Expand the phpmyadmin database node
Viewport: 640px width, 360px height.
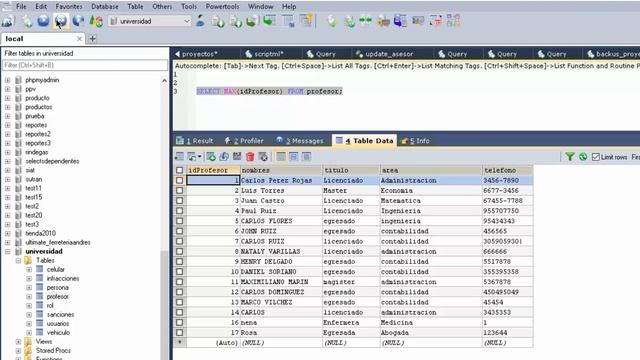tap(8, 80)
